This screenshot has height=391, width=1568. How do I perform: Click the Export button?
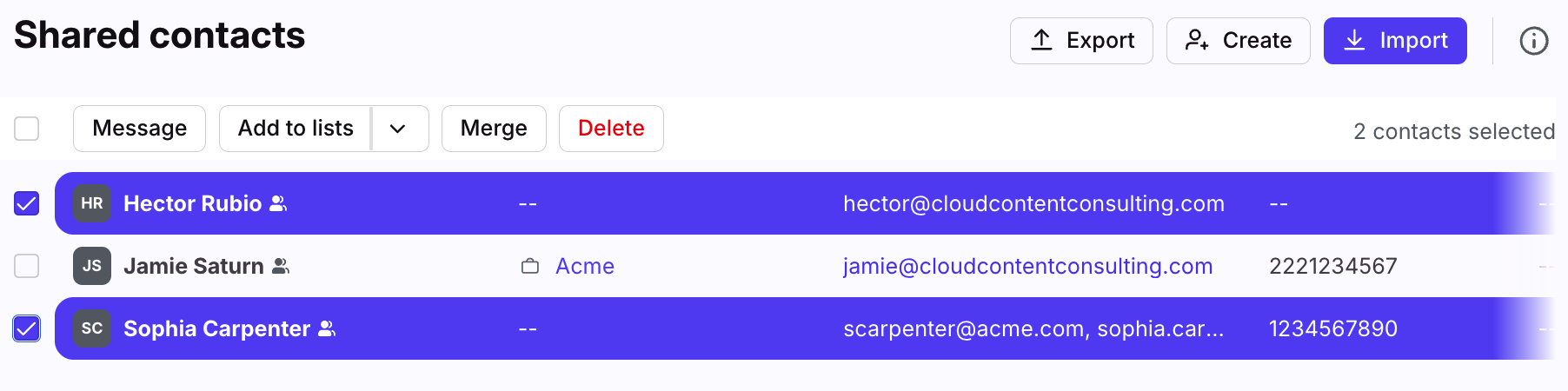point(1081,41)
